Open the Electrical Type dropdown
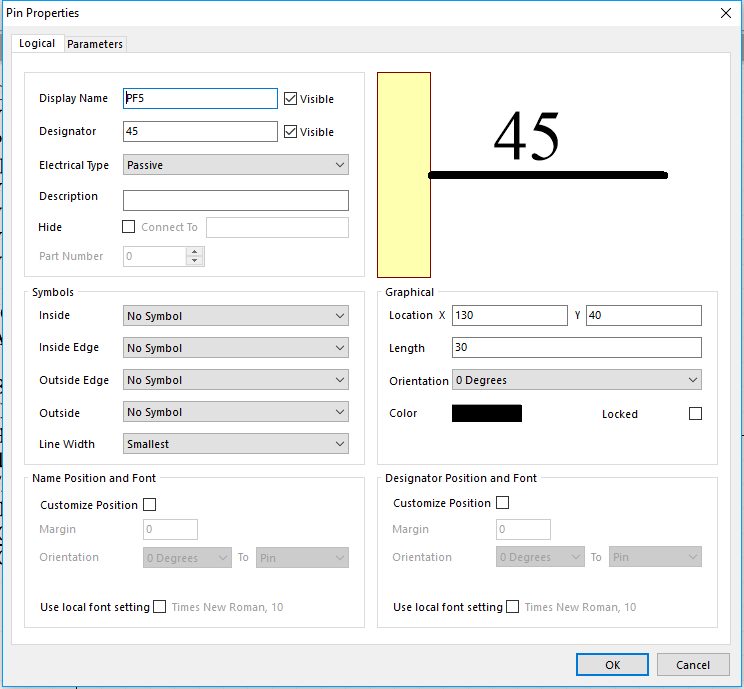The height and width of the screenshot is (689, 744). point(236,165)
